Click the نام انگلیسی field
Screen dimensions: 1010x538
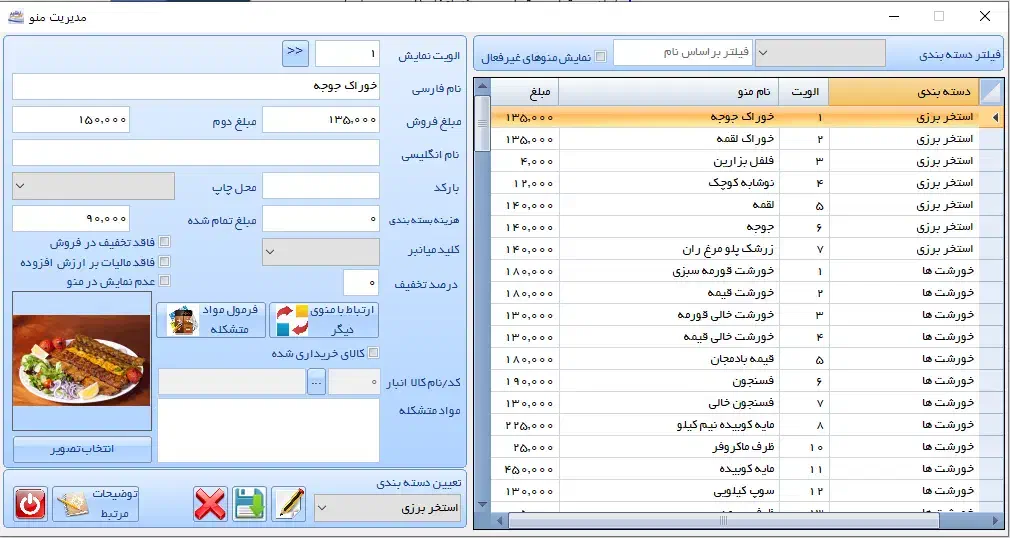tap(196, 153)
